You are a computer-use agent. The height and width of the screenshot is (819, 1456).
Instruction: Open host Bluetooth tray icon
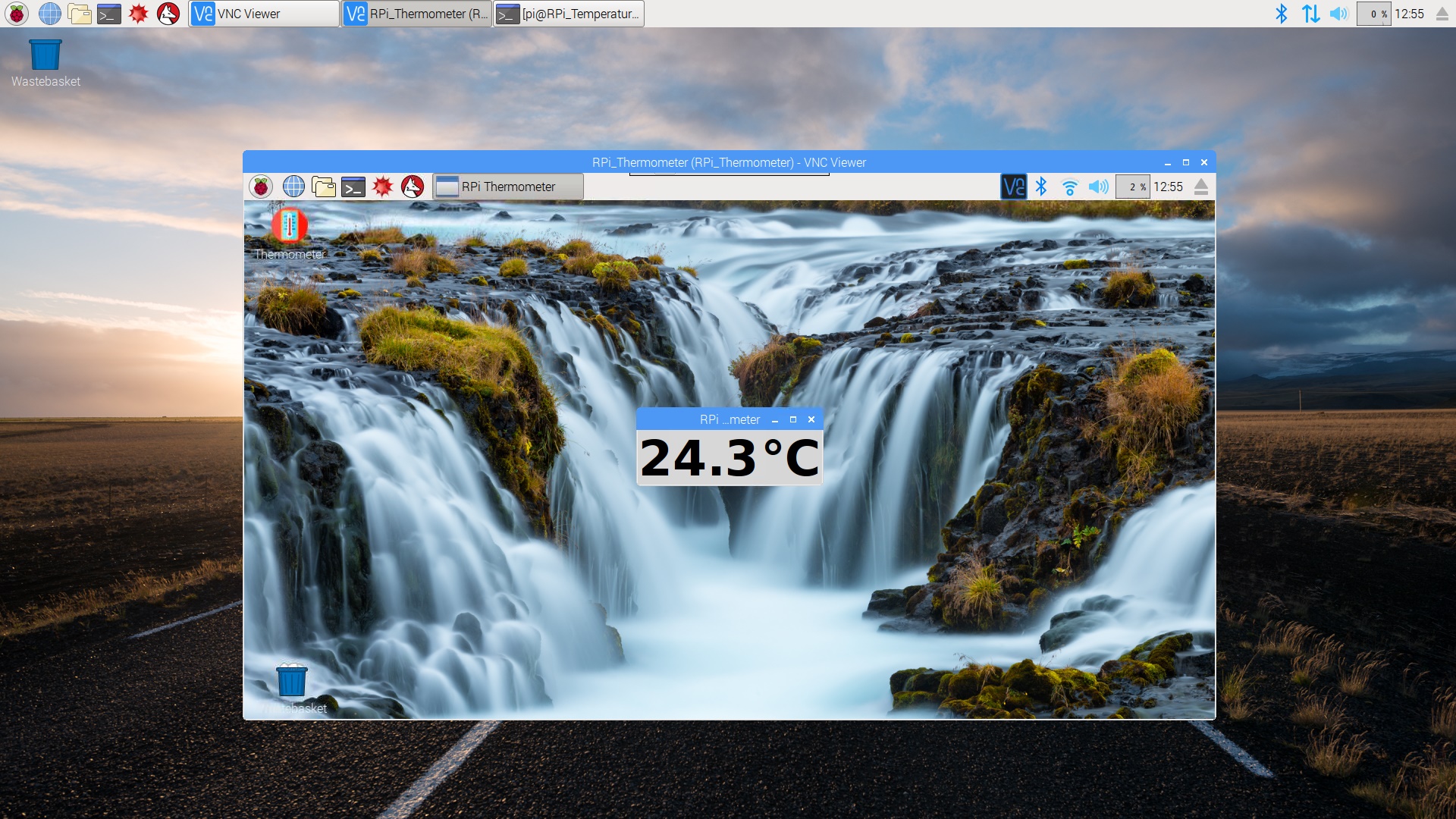[x=1282, y=14]
